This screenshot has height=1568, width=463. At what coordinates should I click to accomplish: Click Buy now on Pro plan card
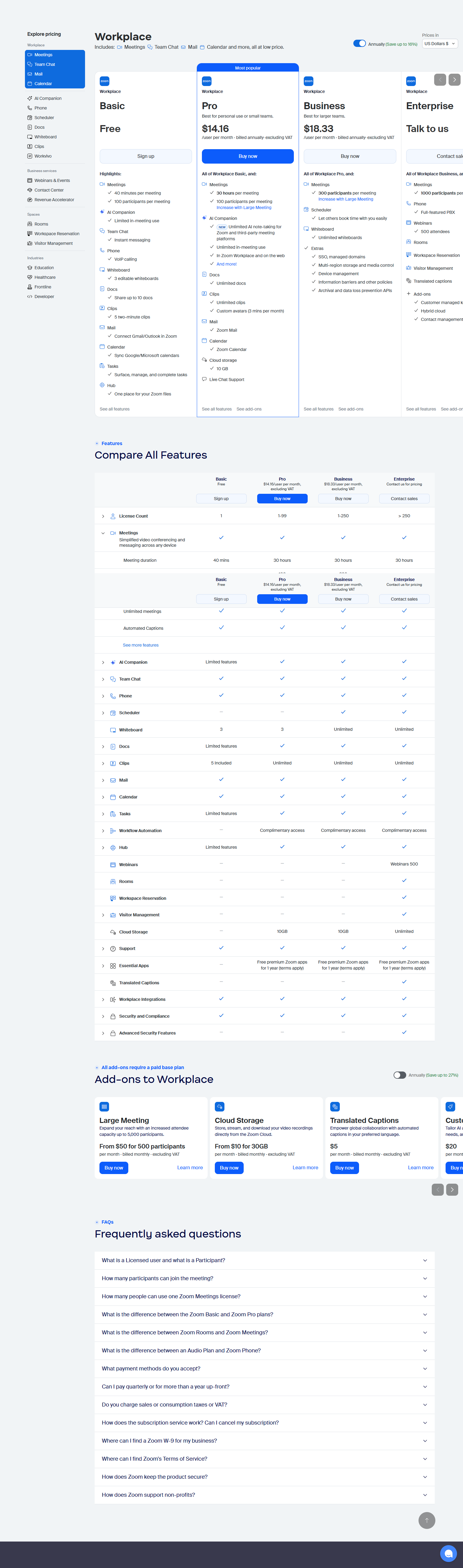click(x=248, y=156)
